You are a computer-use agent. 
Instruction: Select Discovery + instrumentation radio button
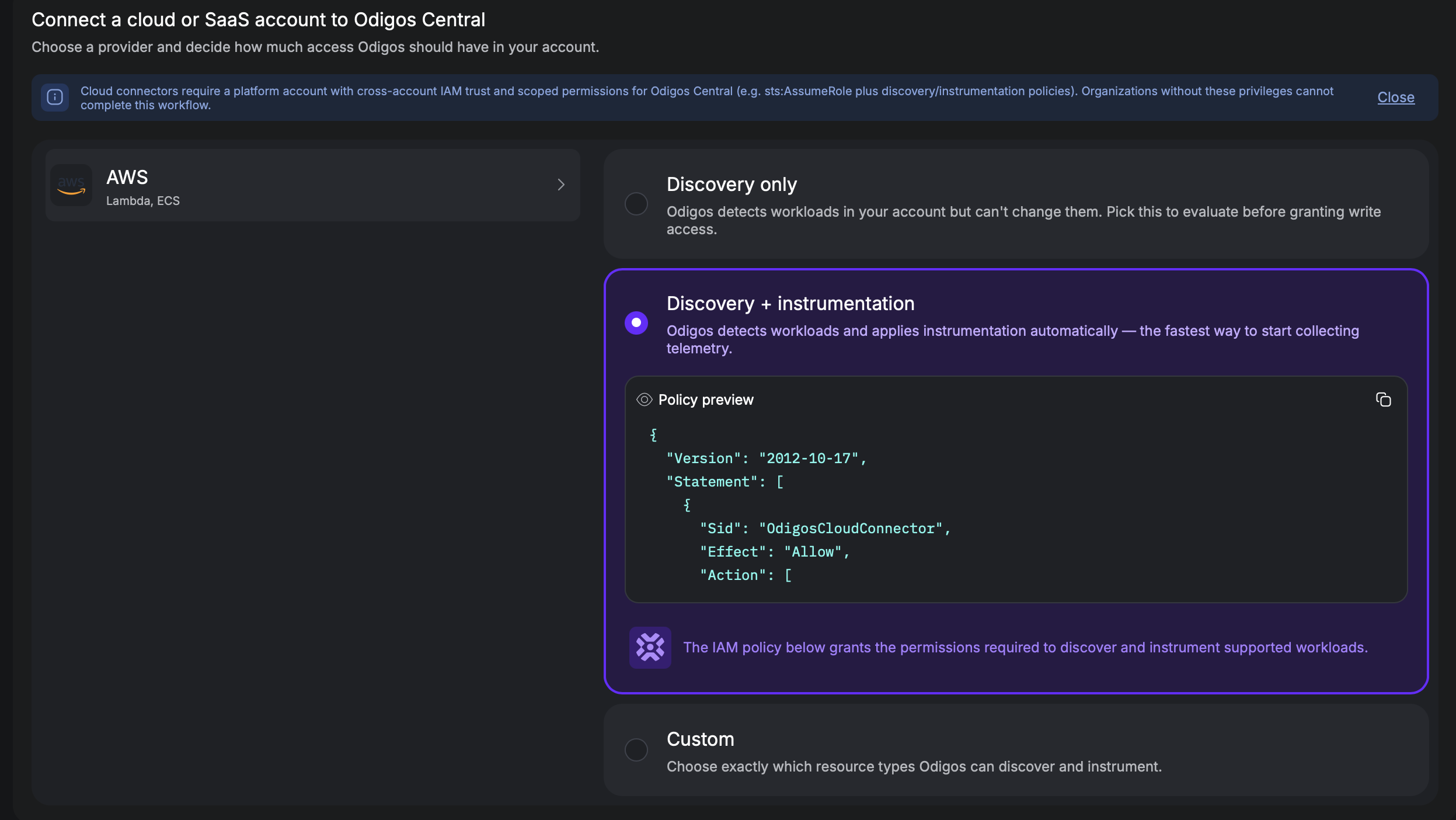coord(636,323)
